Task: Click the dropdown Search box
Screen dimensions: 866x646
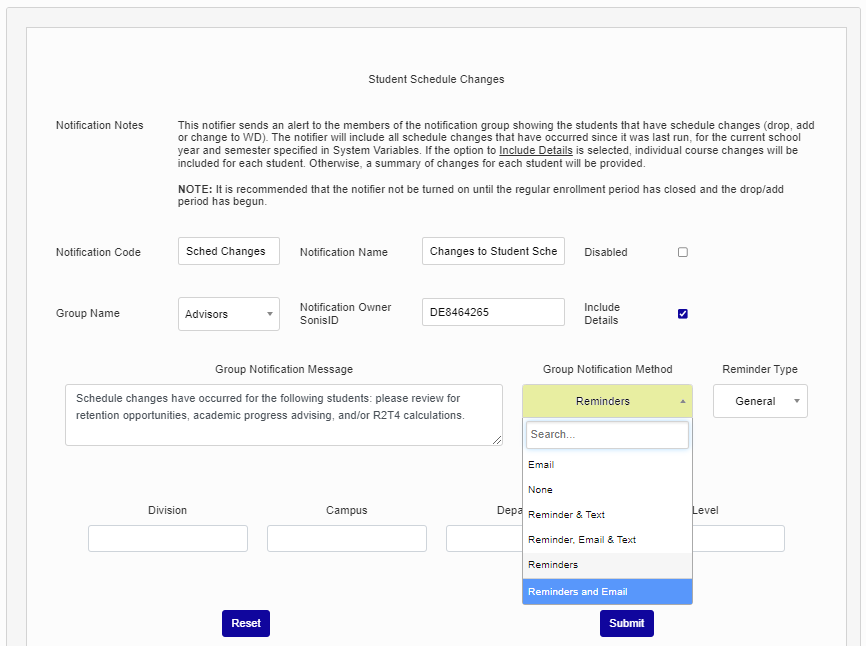Action: tap(607, 435)
